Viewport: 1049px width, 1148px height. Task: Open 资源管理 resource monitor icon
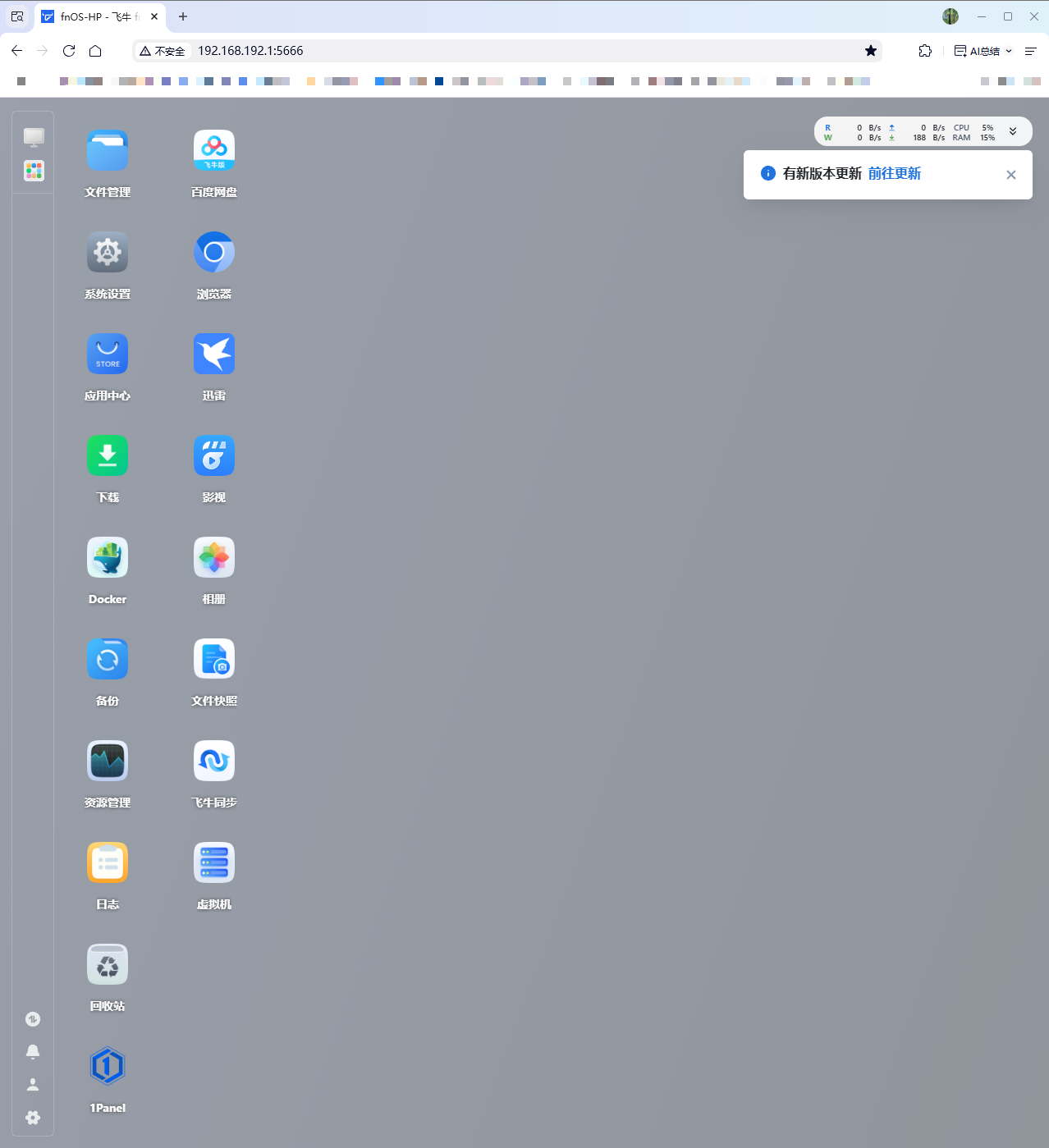coord(108,761)
